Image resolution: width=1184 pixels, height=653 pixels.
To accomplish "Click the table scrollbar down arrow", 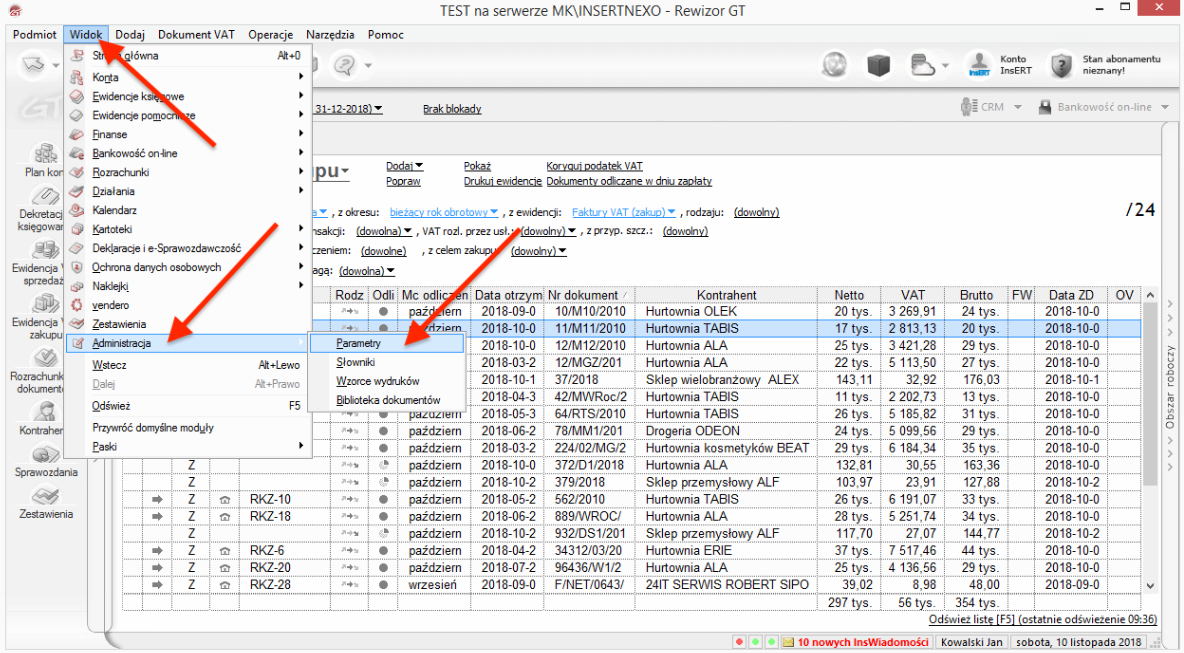I will [x=1149, y=586].
